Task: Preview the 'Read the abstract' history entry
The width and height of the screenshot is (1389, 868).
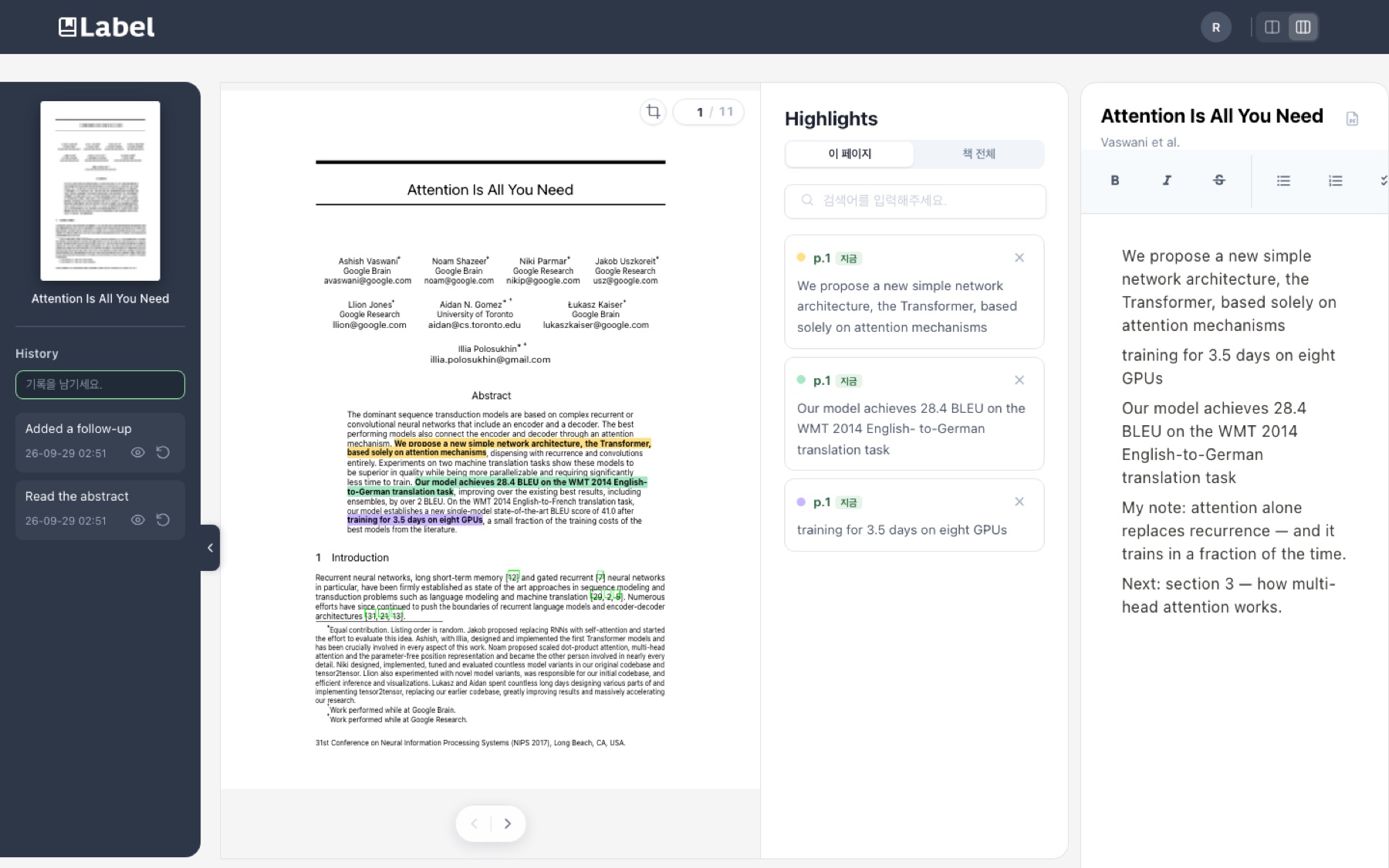Action: point(138,520)
